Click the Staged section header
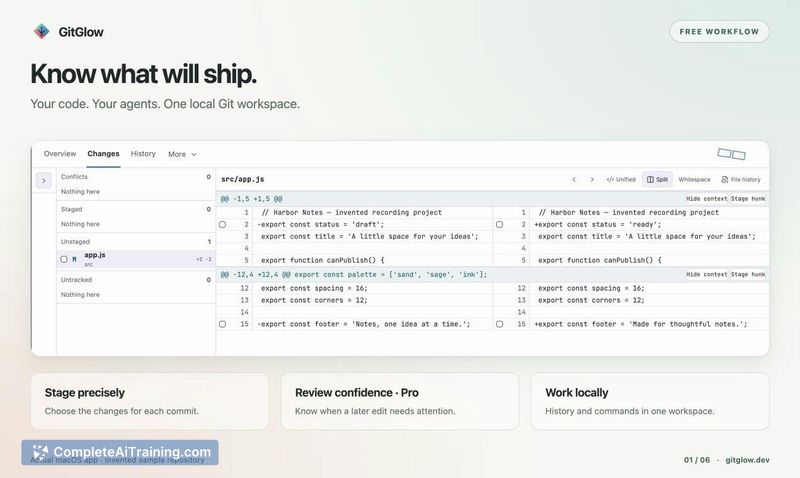 (136, 209)
